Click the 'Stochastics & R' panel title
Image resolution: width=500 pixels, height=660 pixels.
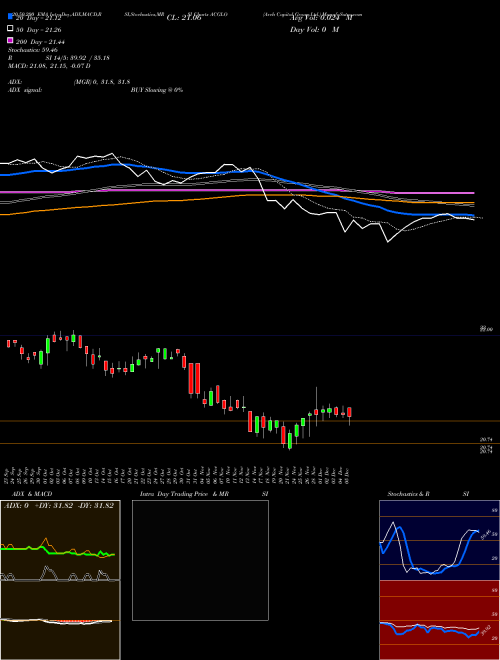[408, 494]
